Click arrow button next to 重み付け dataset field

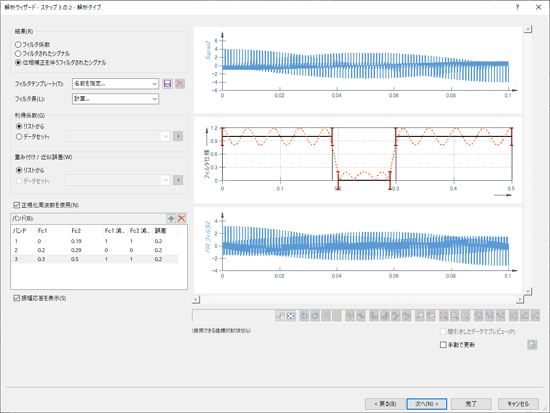tap(178, 180)
